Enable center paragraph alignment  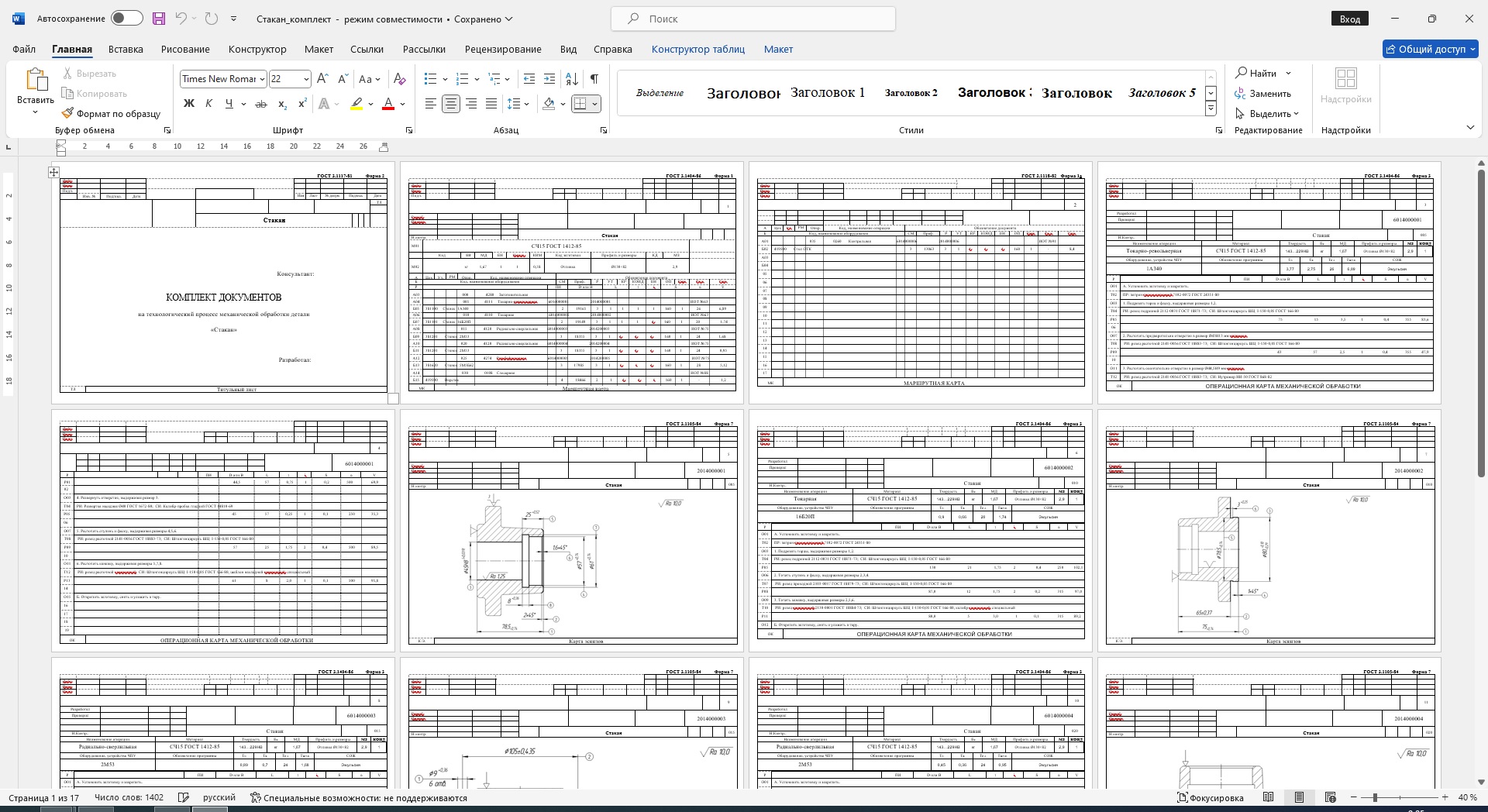pyautogui.click(x=450, y=104)
